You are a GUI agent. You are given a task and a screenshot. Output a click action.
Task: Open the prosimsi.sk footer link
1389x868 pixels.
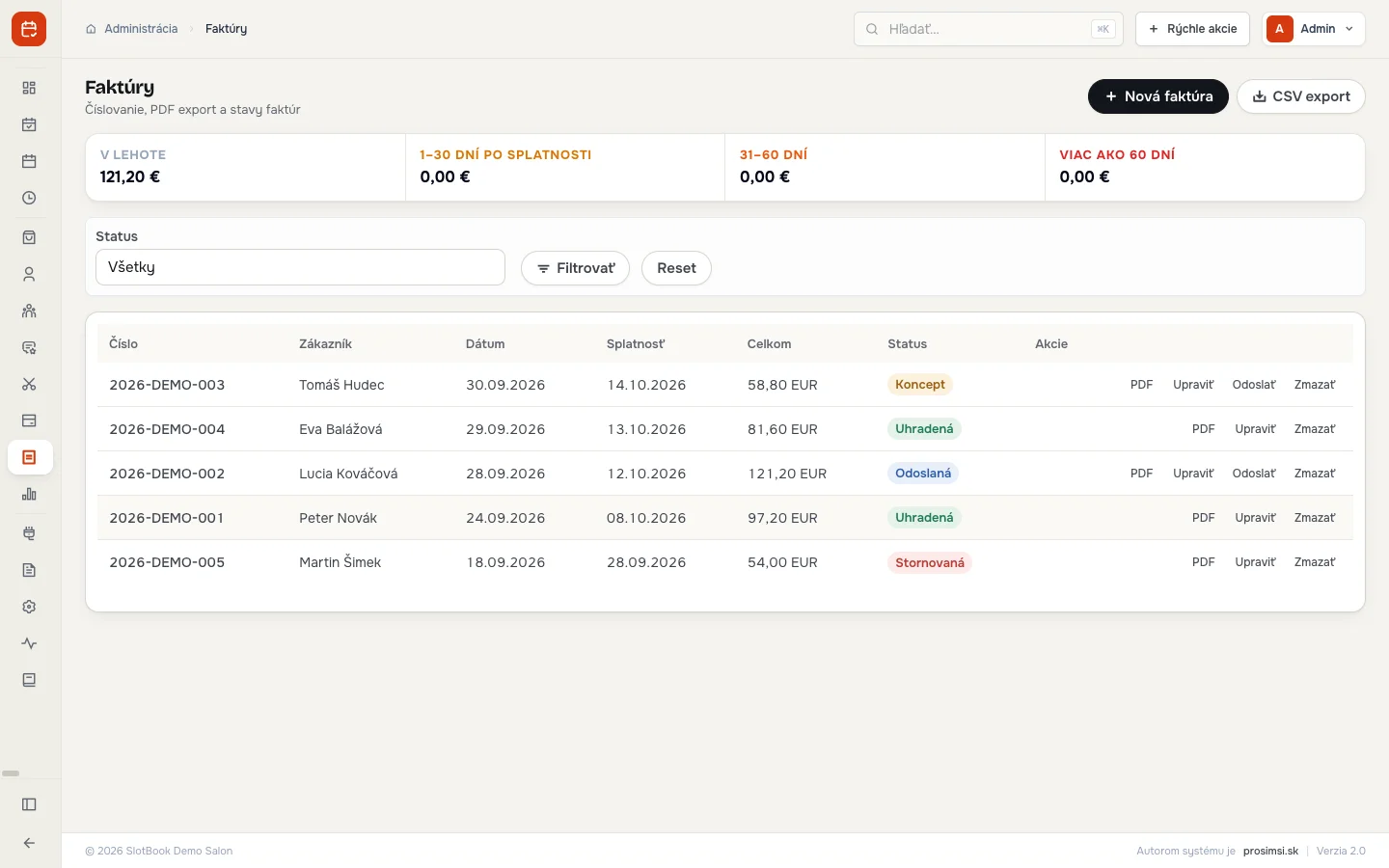1270,851
